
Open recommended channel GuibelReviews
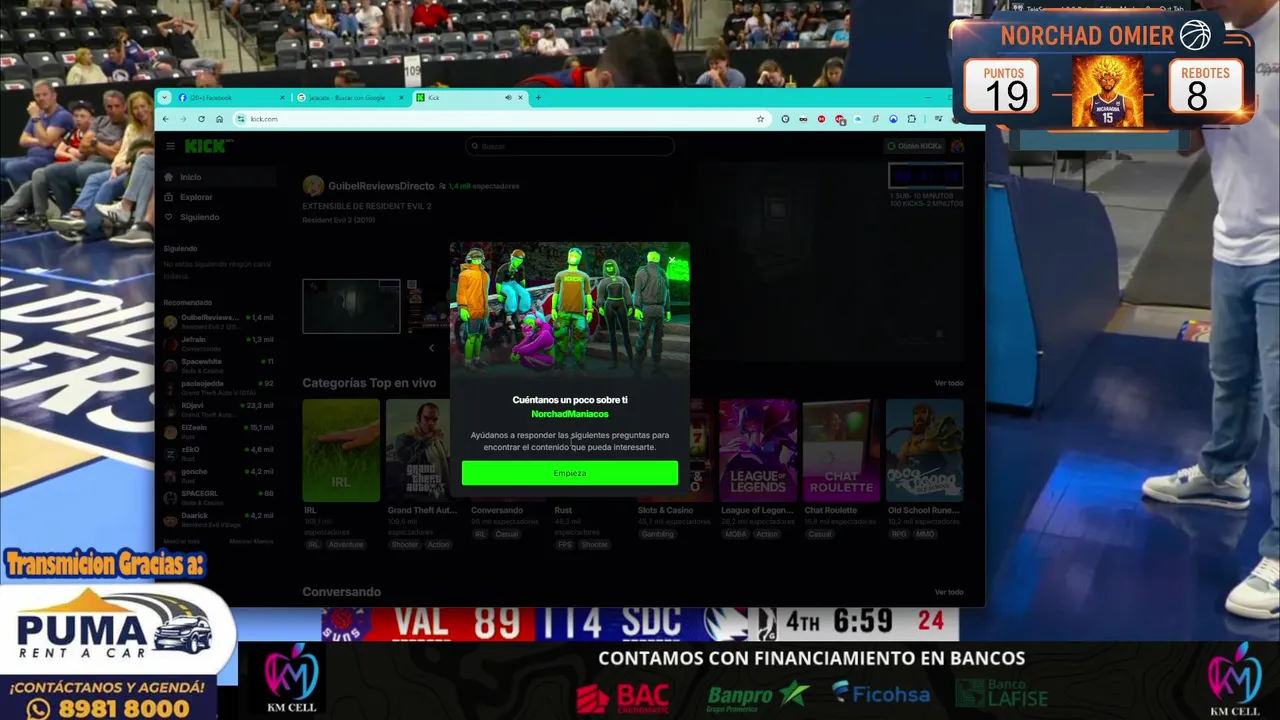point(218,321)
